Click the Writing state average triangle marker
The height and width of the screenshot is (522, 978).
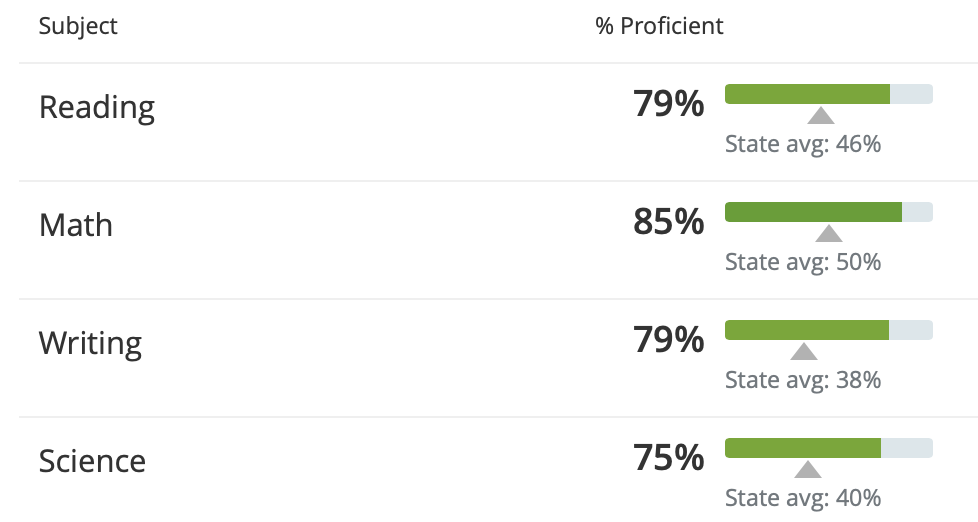pos(804,352)
